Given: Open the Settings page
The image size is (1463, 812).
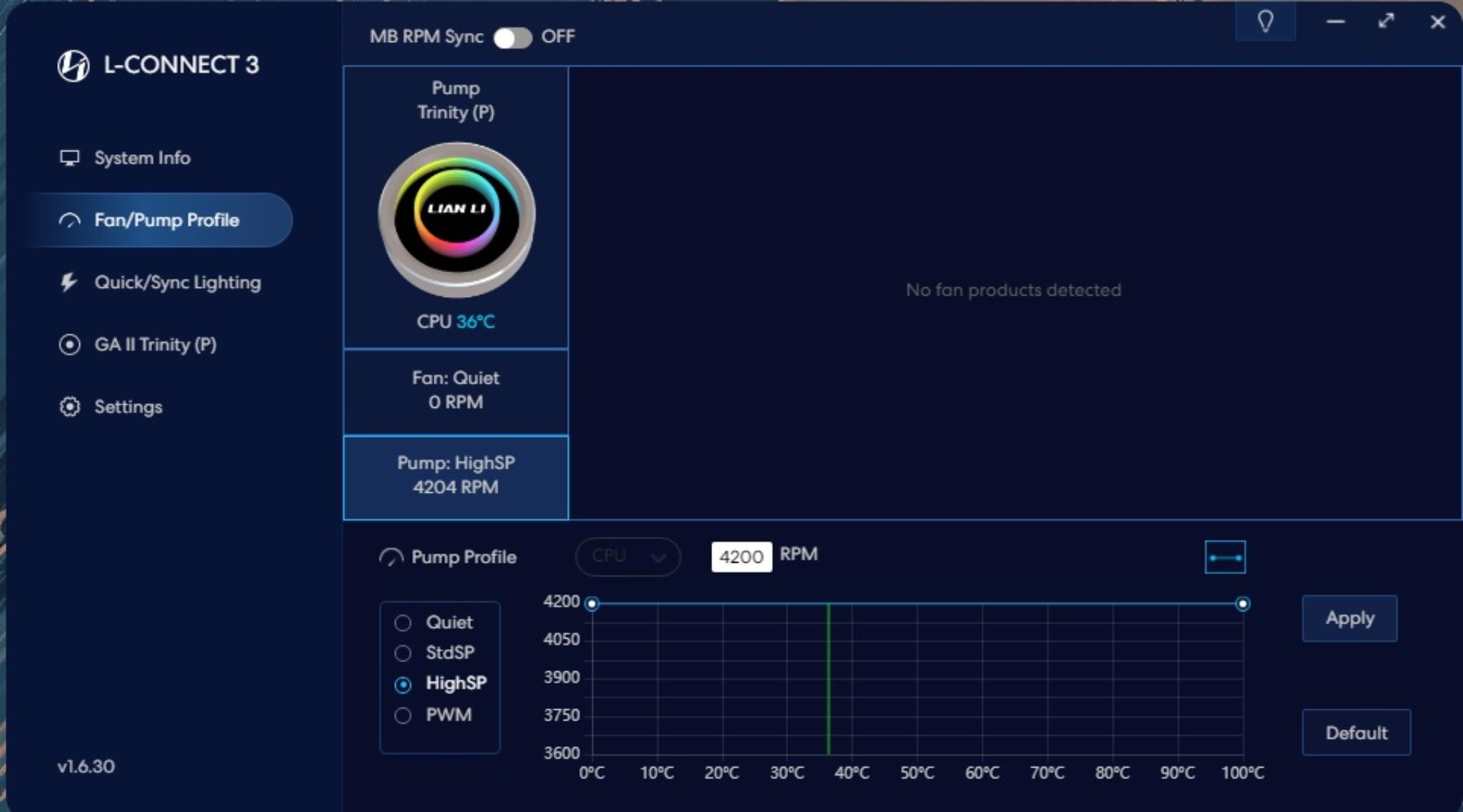Looking at the screenshot, I should point(111,406).
